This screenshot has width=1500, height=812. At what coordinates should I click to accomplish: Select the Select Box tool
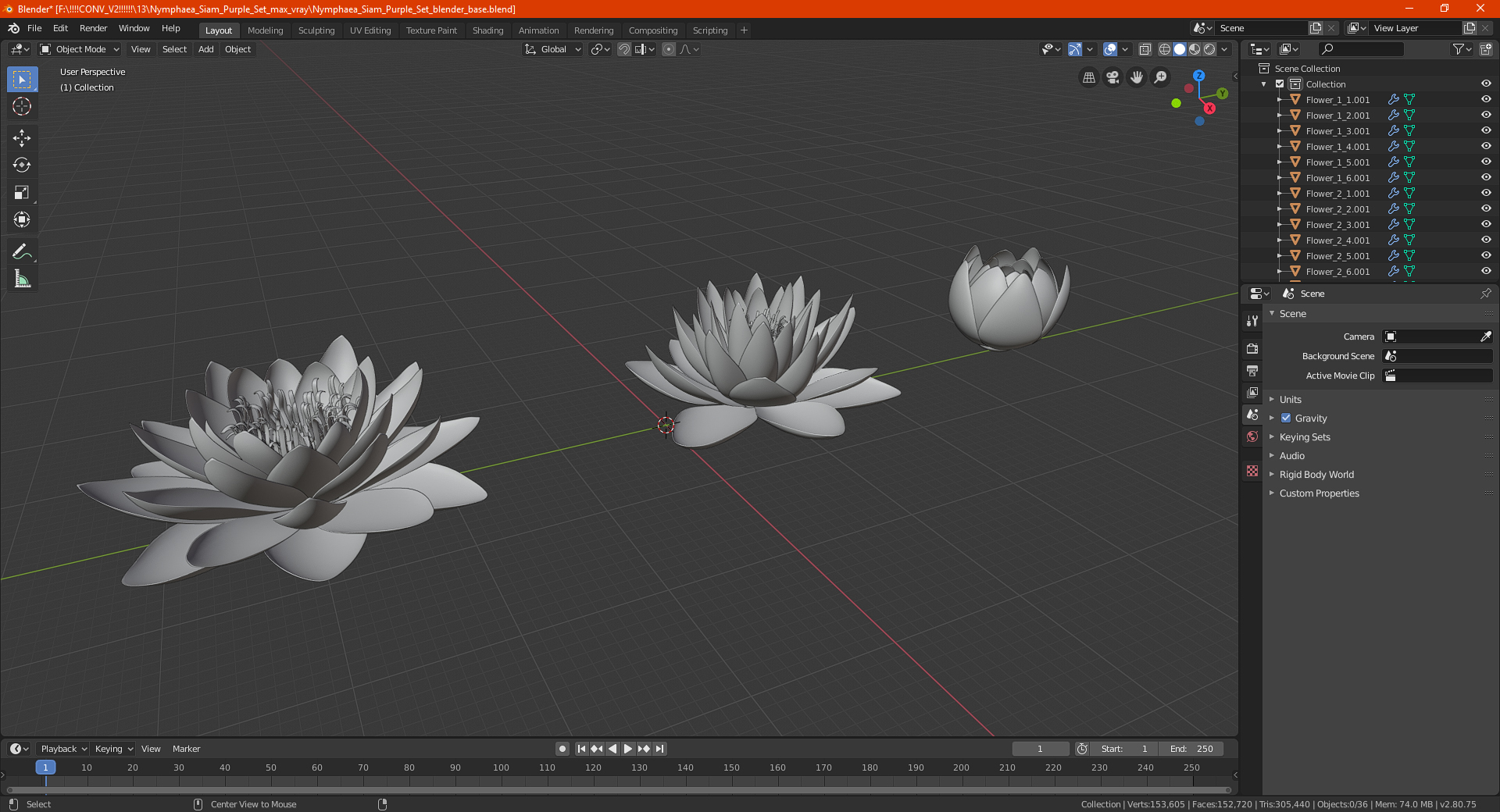pyautogui.click(x=22, y=80)
